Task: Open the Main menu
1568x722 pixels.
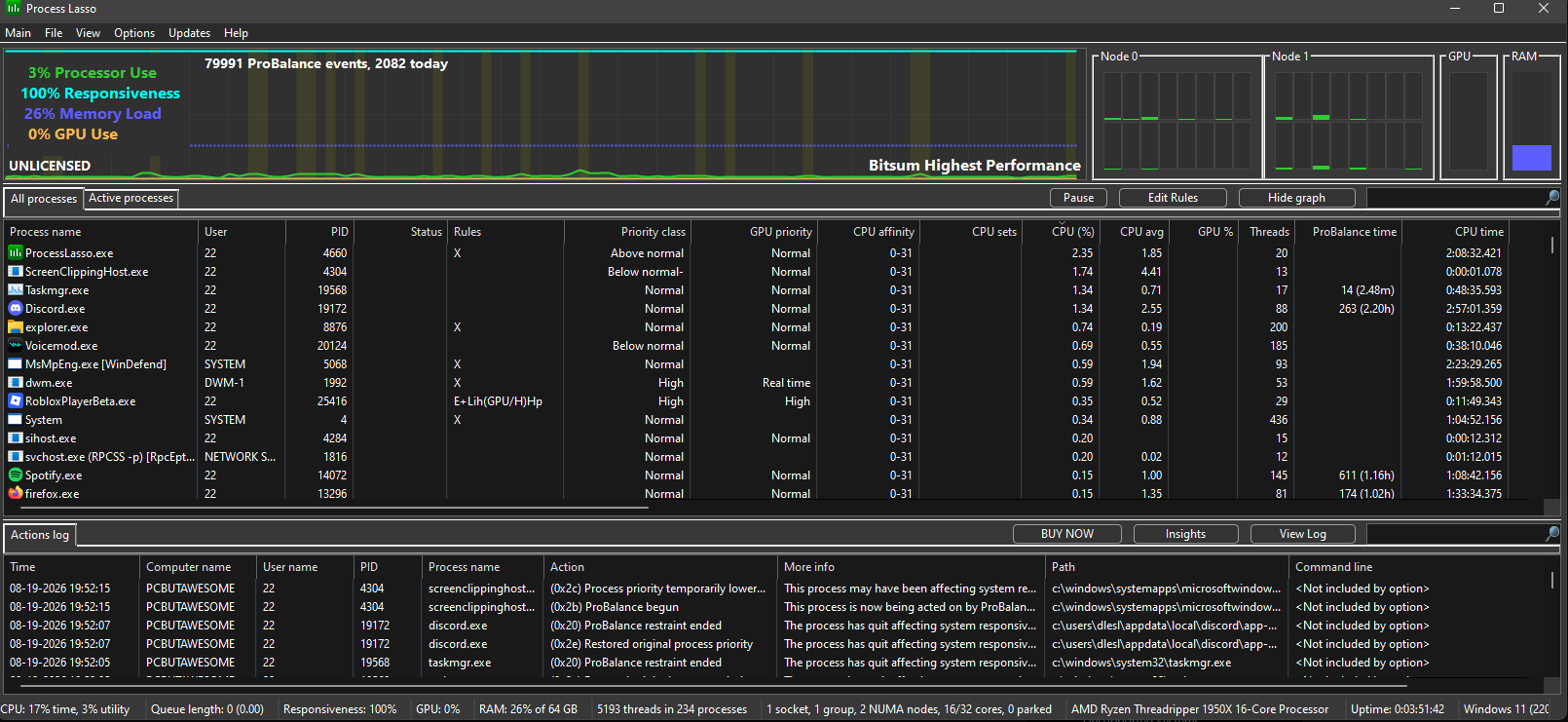Action: point(19,33)
